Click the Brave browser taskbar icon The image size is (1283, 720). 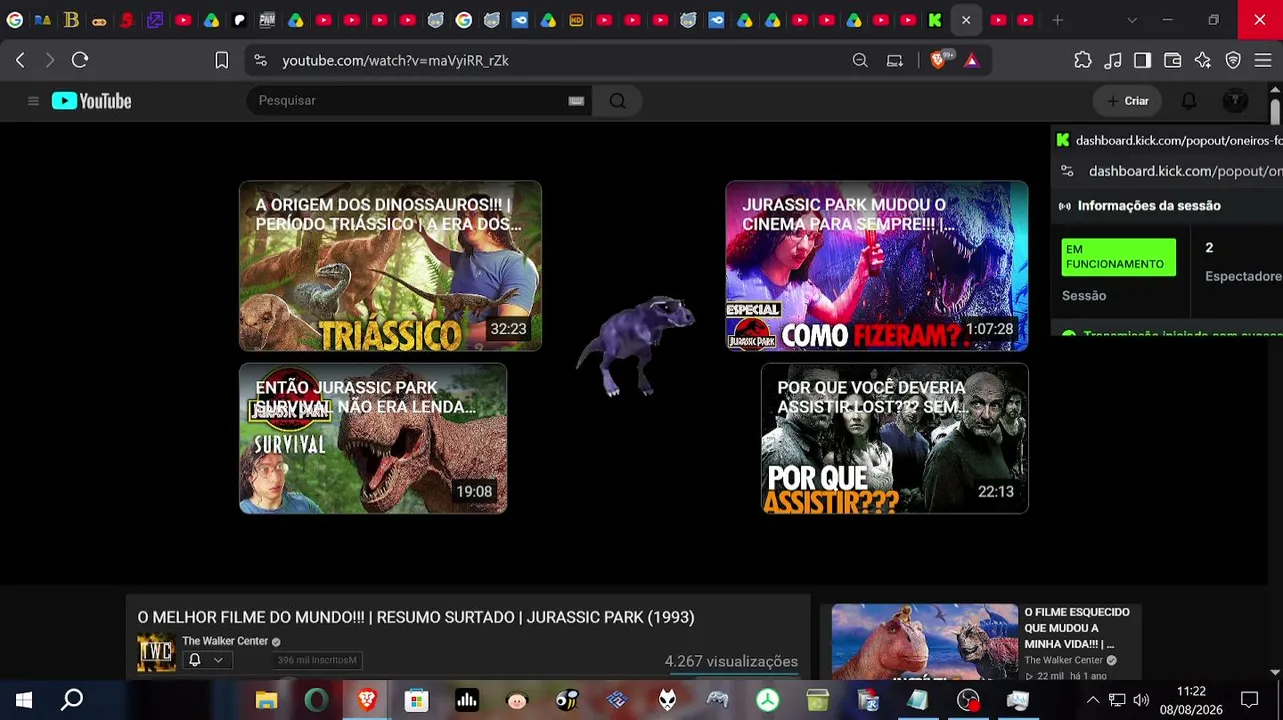pos(366,700)
